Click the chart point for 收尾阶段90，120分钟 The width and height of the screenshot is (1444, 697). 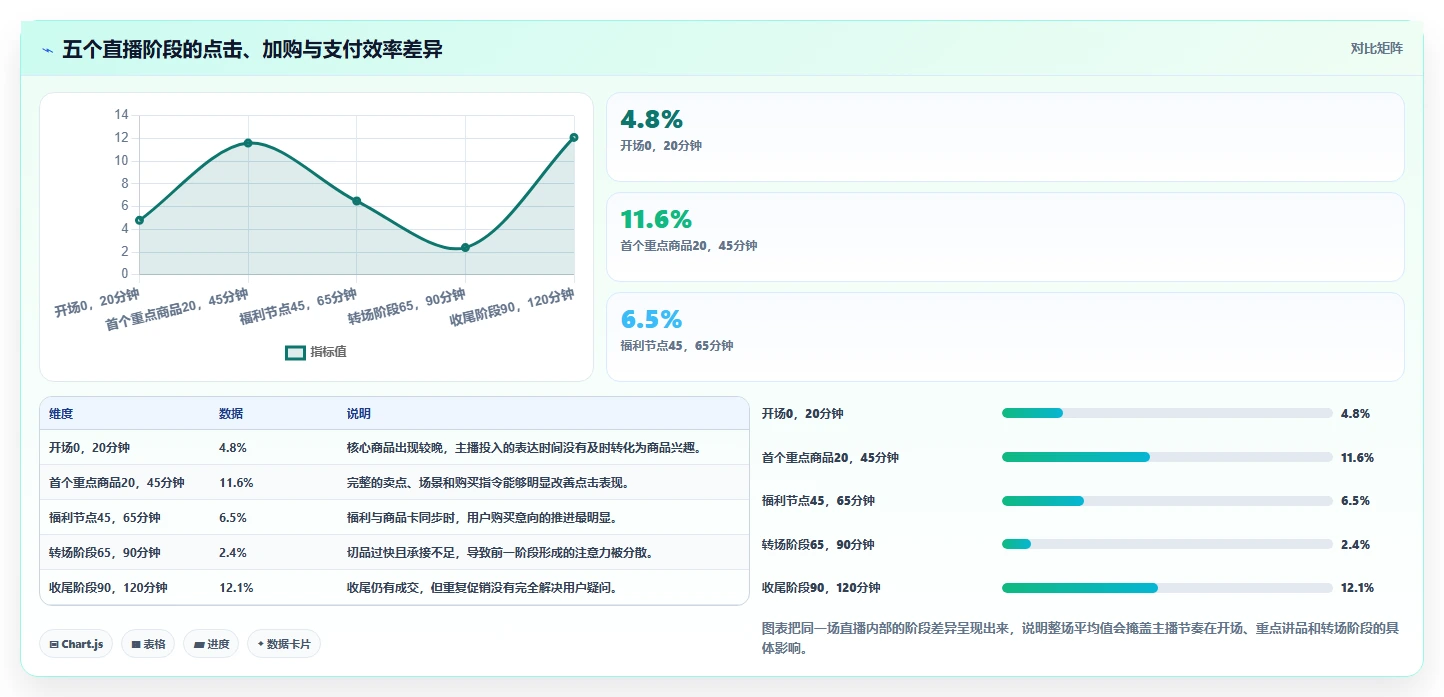tap(574, 137)
